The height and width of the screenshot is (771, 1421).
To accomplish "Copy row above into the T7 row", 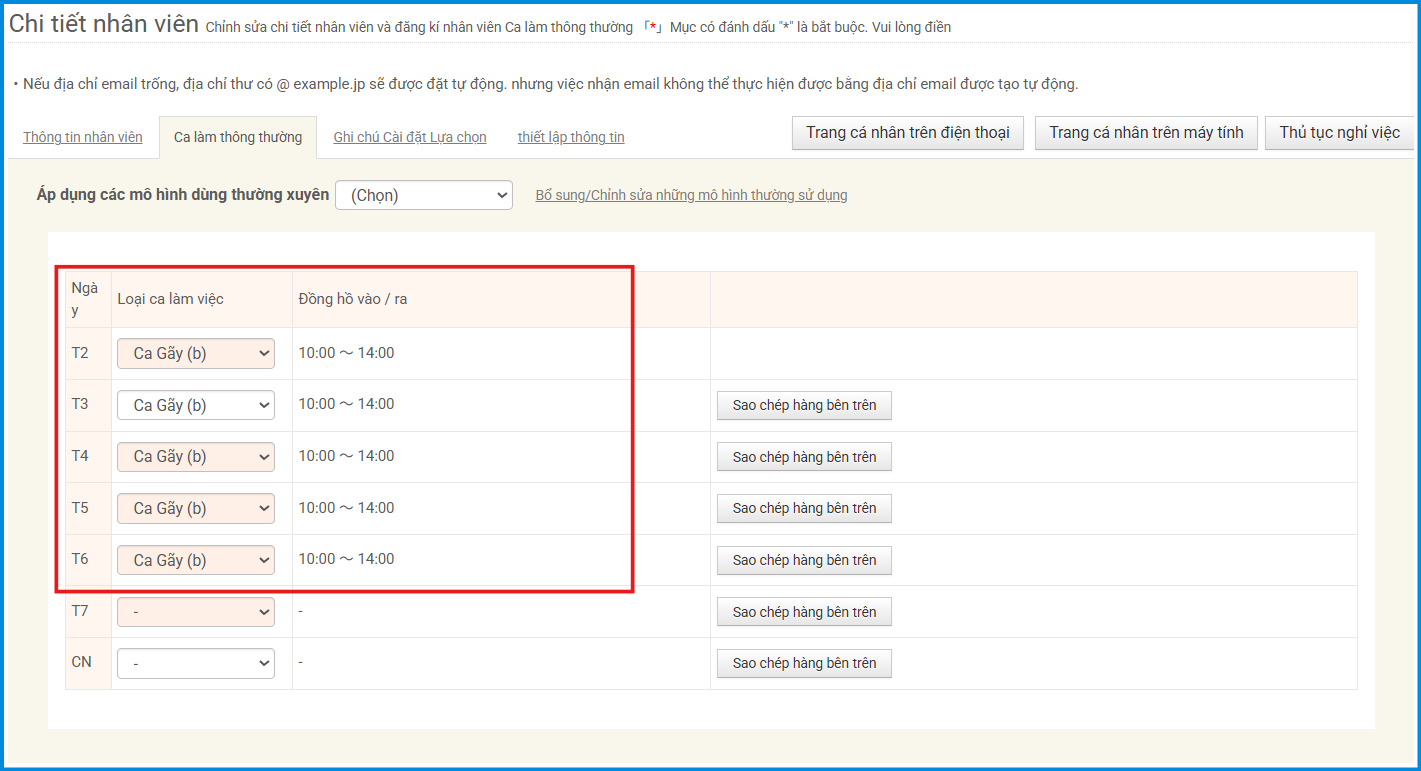I will click(x=804, y=612).
